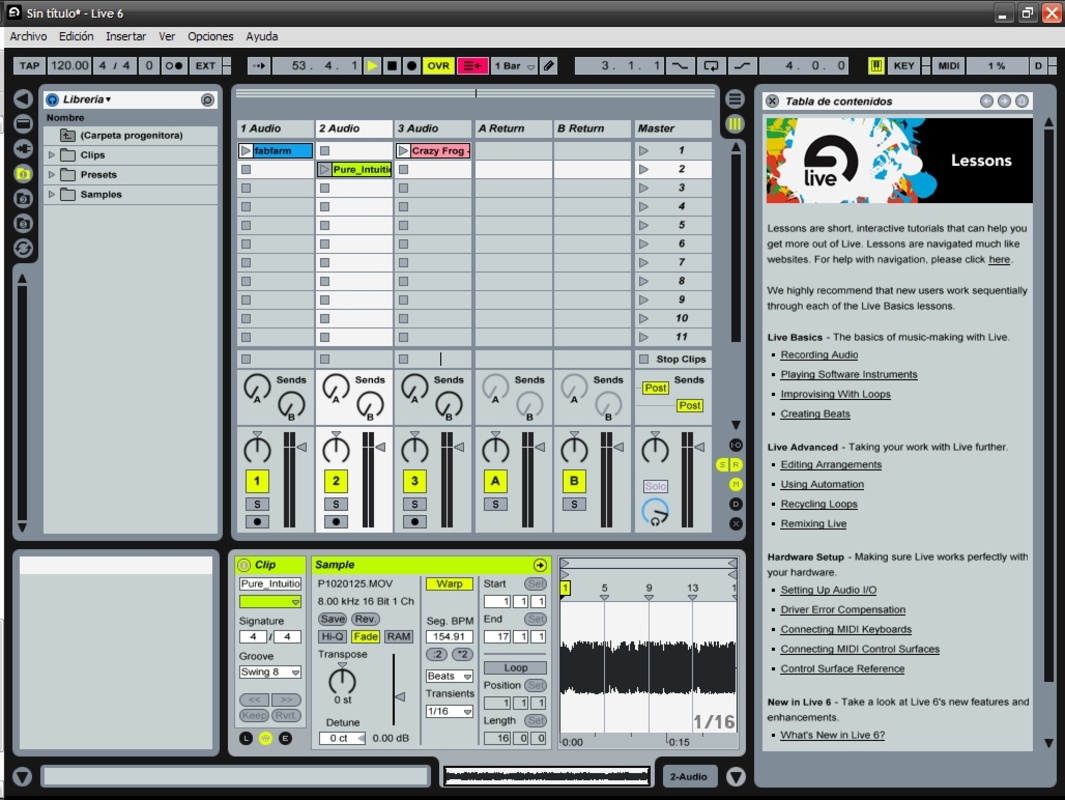
Task: Open Live Device Browser icon
Action: click(x=23, y=124)
